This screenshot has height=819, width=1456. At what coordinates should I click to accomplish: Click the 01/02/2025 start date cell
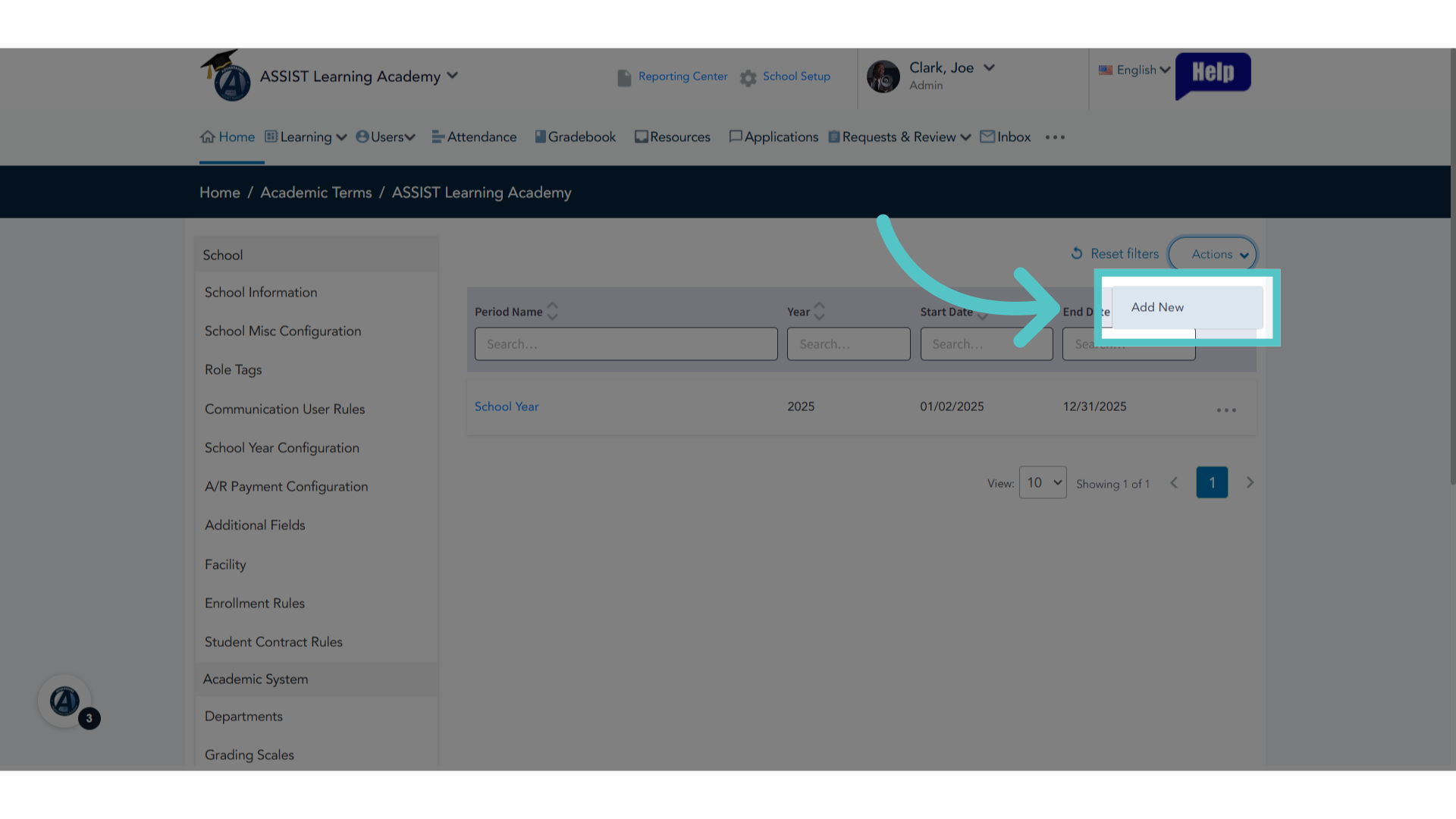point(952,406)
